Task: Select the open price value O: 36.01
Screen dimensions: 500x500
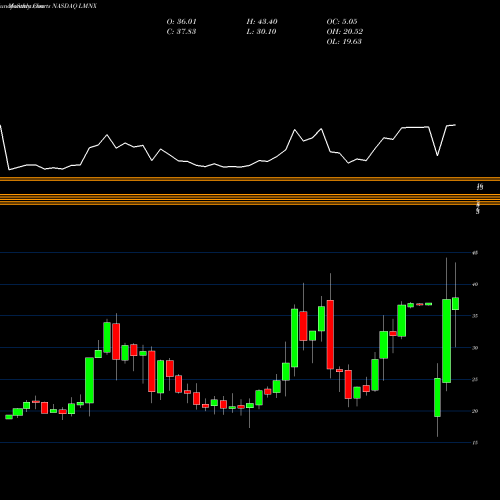Action: tap(182, 22)
